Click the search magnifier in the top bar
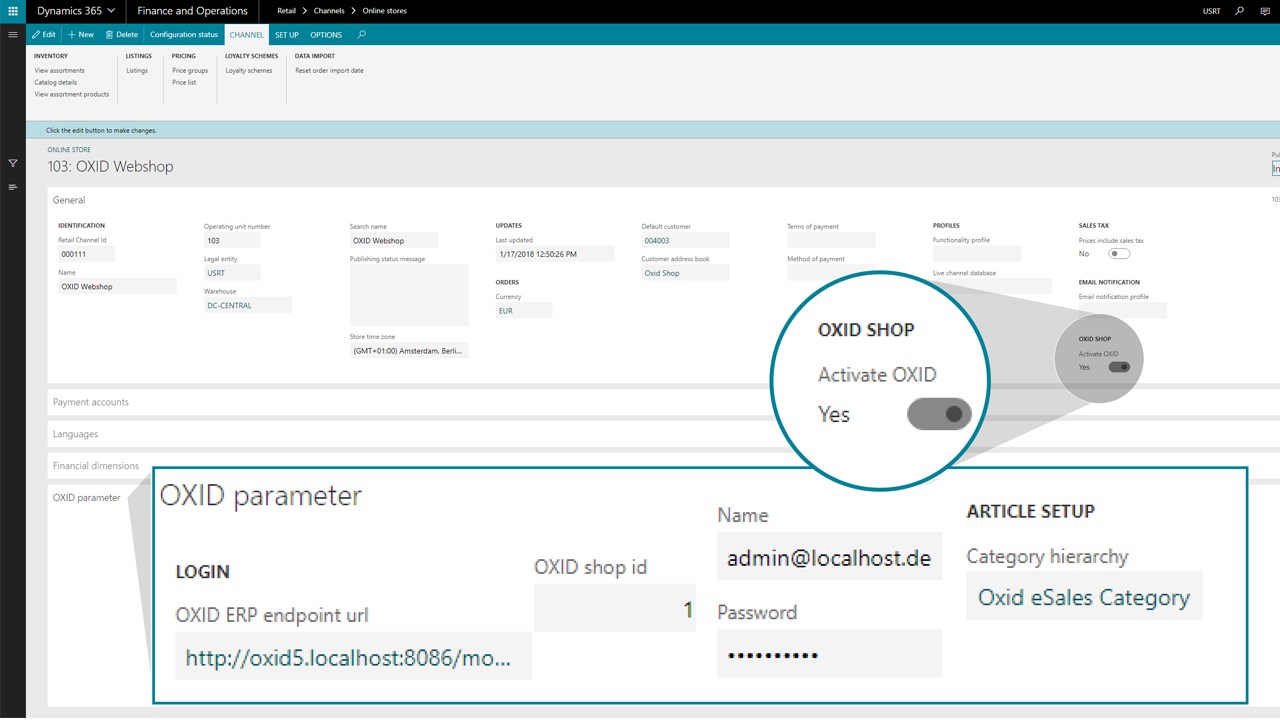Image resolution: width=1280 pixels, height=720 pixels. (1240, 11)
